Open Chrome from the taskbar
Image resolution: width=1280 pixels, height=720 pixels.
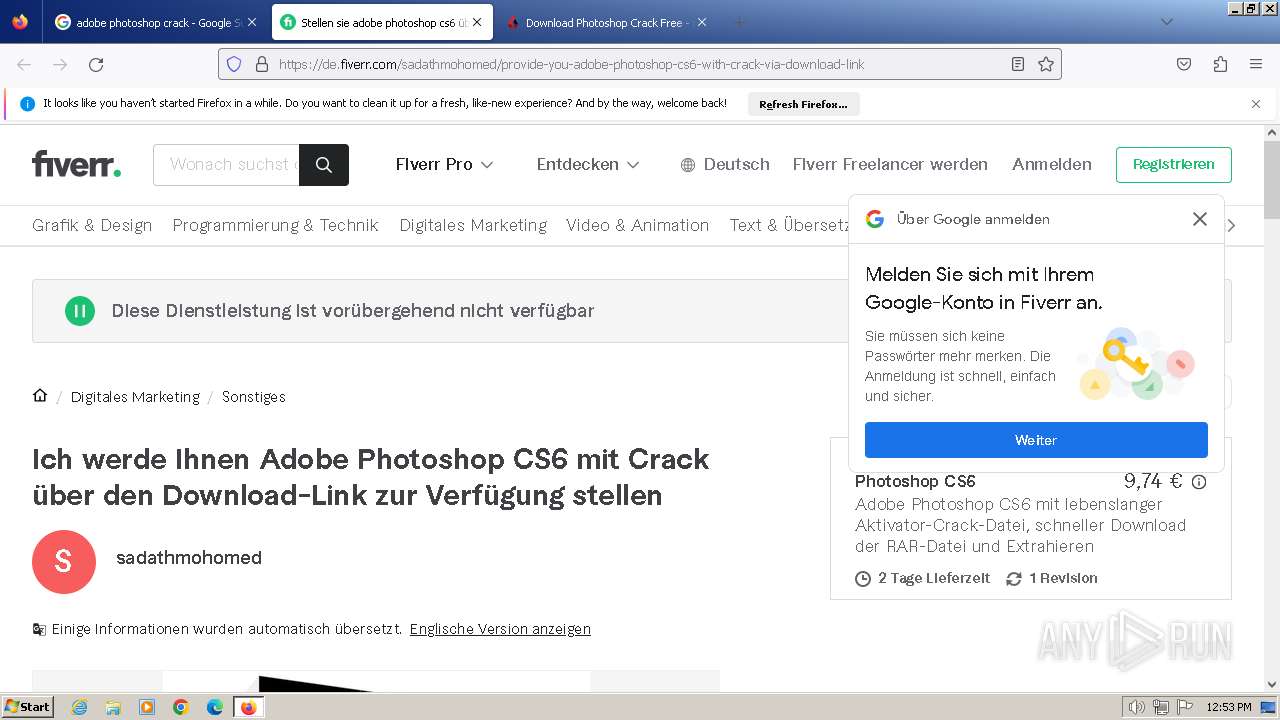[181, 707]
